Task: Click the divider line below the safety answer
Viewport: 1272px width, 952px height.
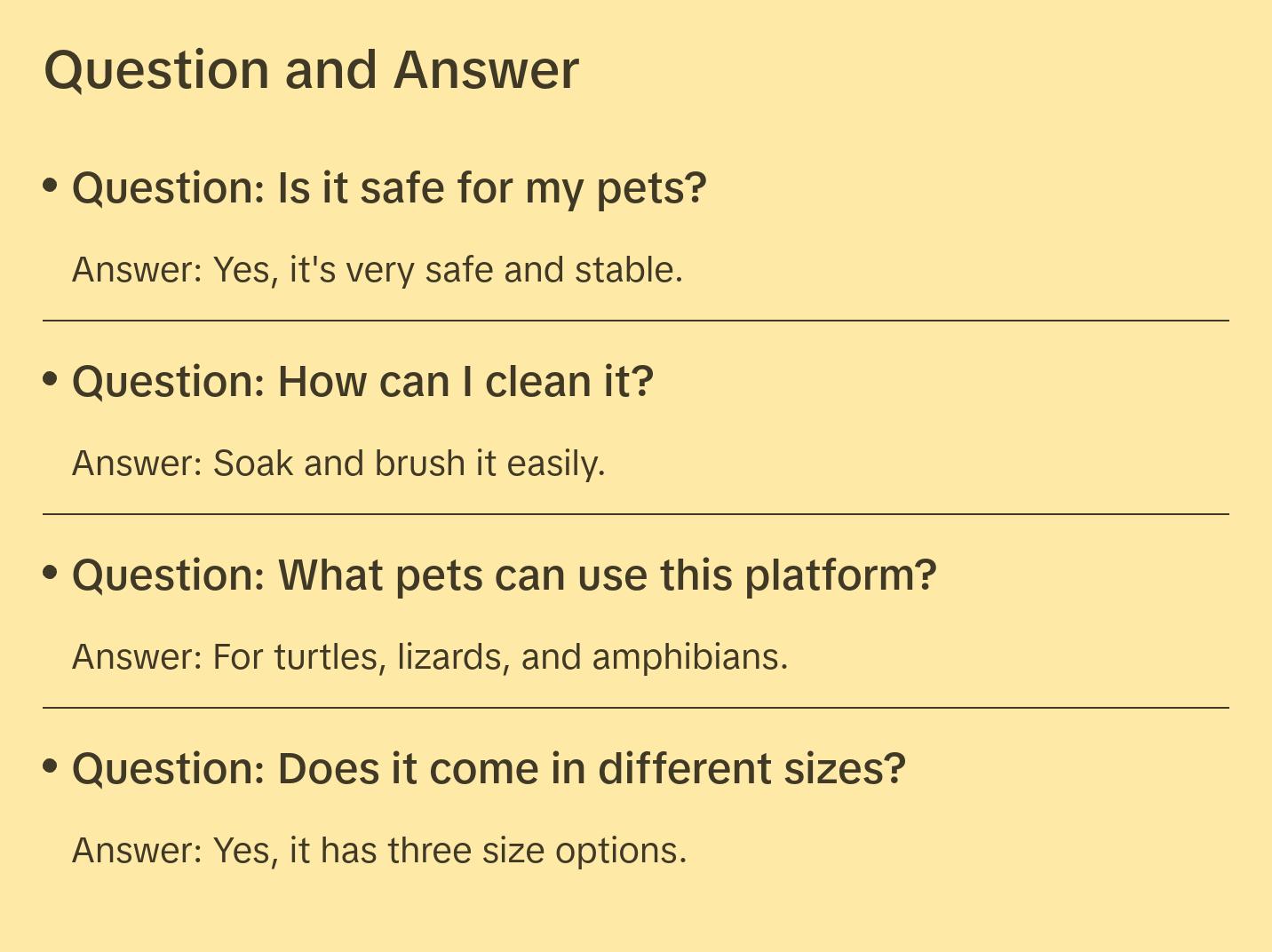Action: (636, 321)
